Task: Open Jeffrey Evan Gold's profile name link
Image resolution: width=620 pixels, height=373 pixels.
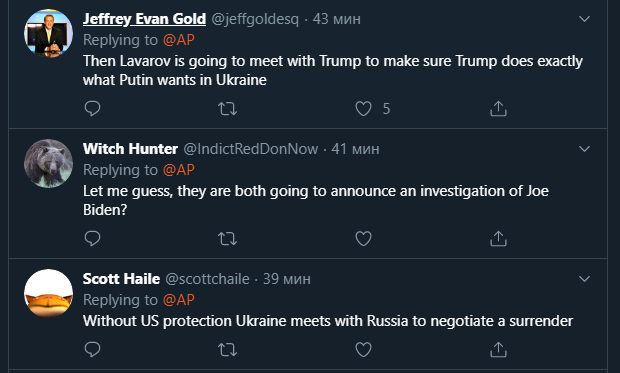Action: pos(144,19)
